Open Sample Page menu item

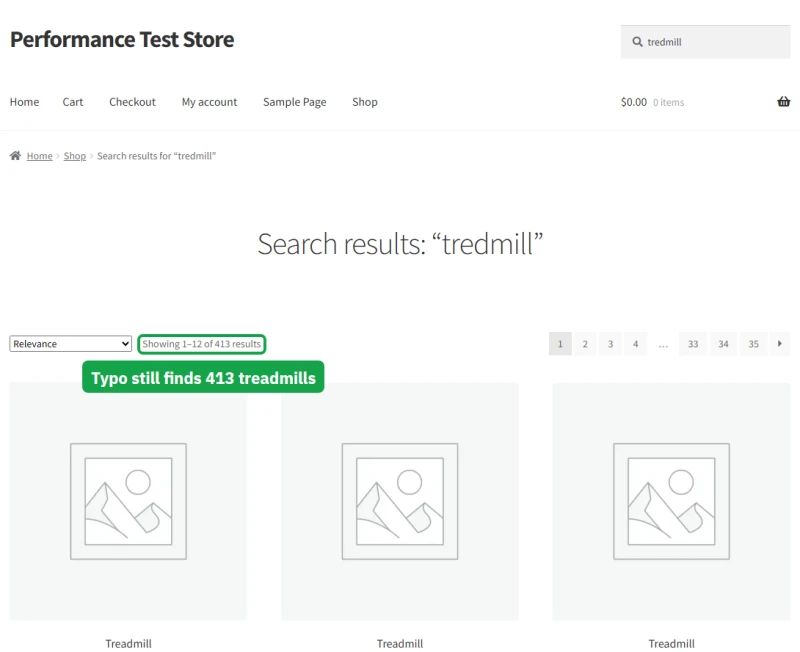[294, 102]
